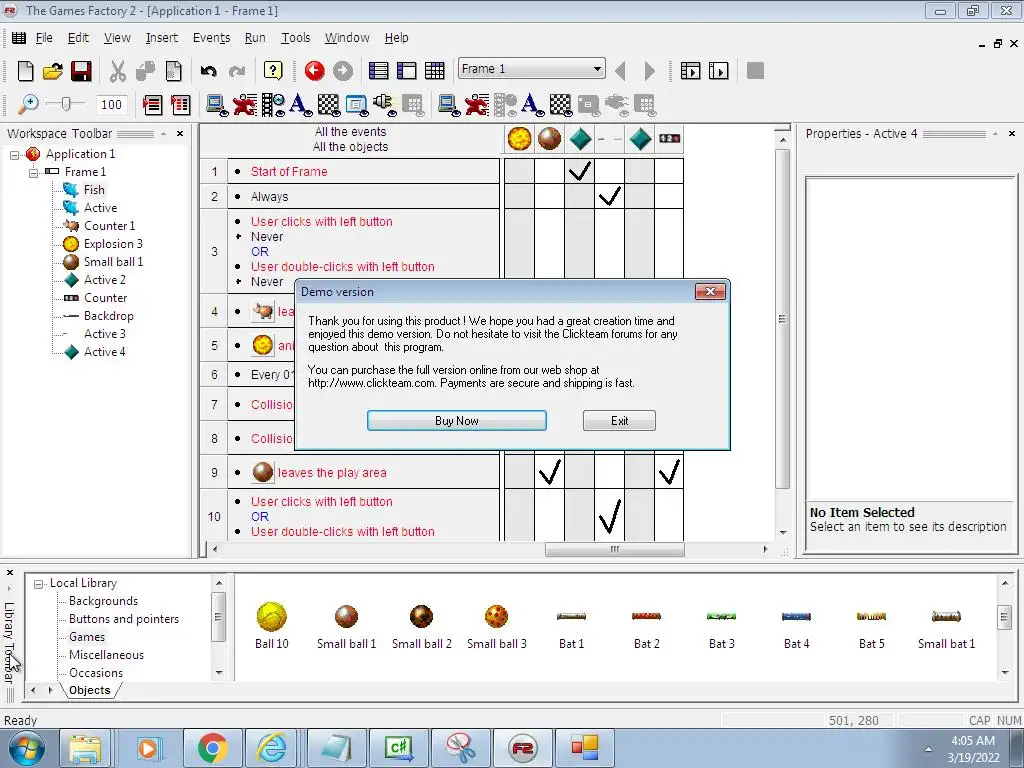
Task: Click the Cut scissors icon
Action: [118, 71]
